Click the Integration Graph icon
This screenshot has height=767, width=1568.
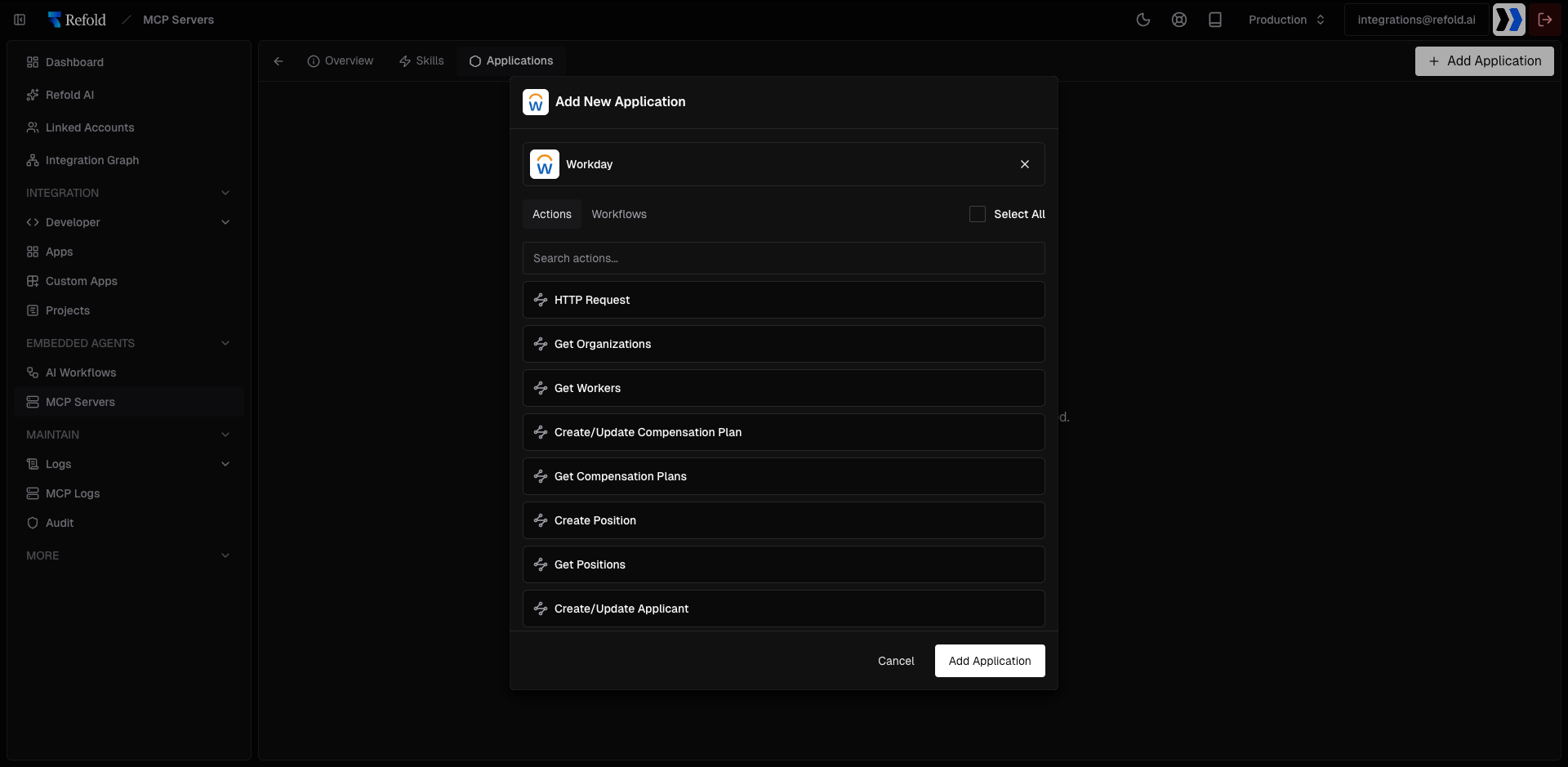coord(33,160)
